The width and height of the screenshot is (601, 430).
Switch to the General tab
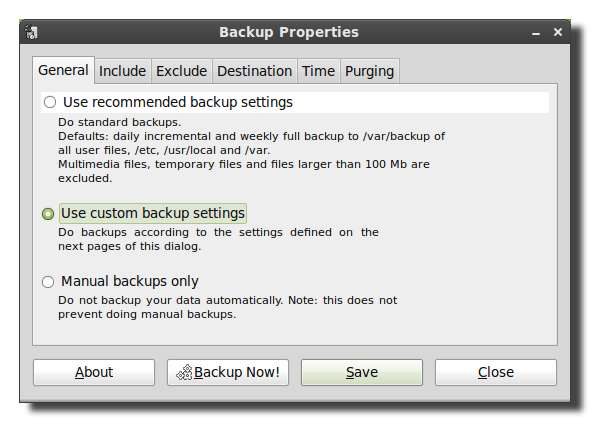[x=63, y=71]
